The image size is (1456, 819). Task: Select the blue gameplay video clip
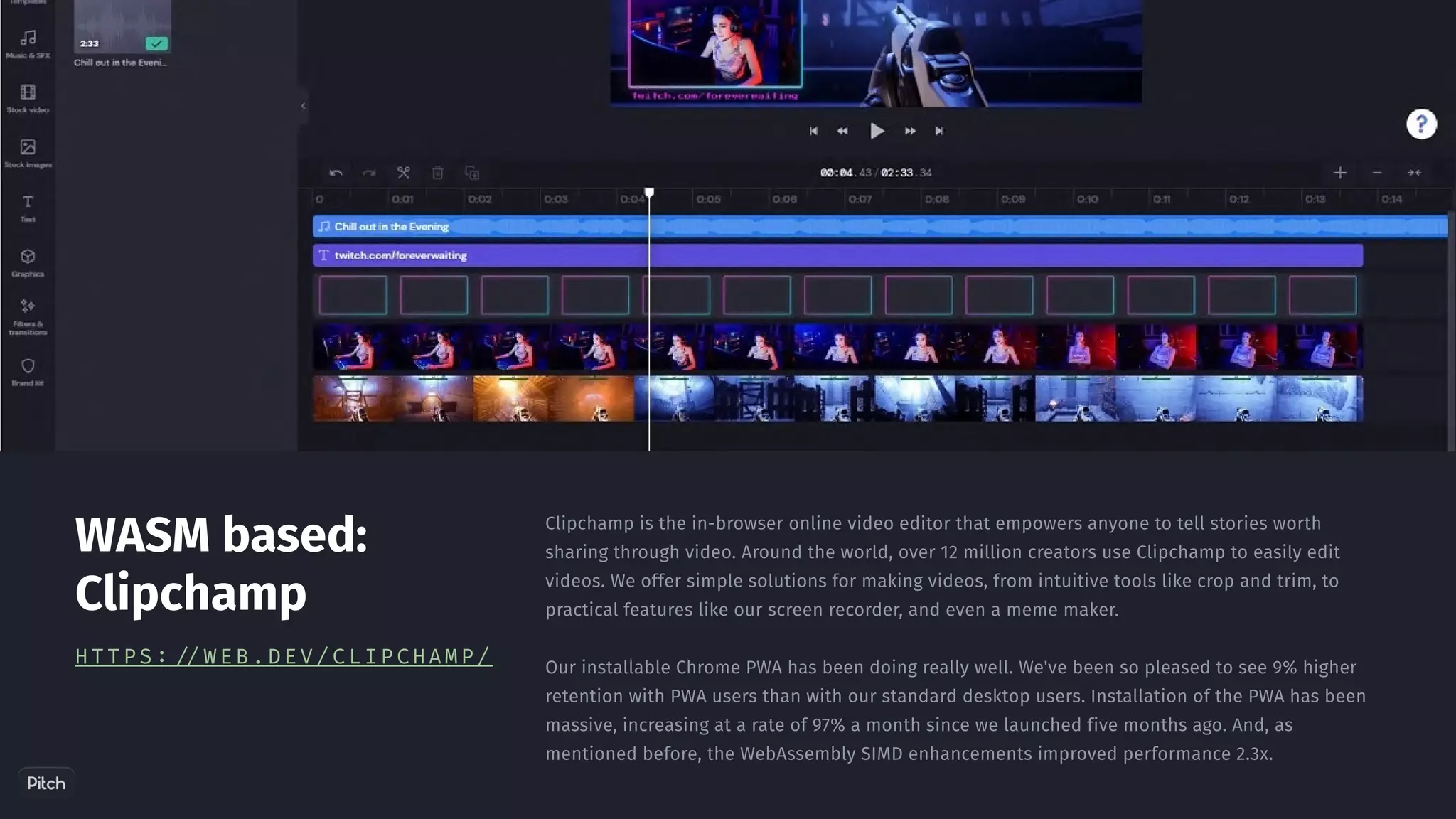click(999, 399)
